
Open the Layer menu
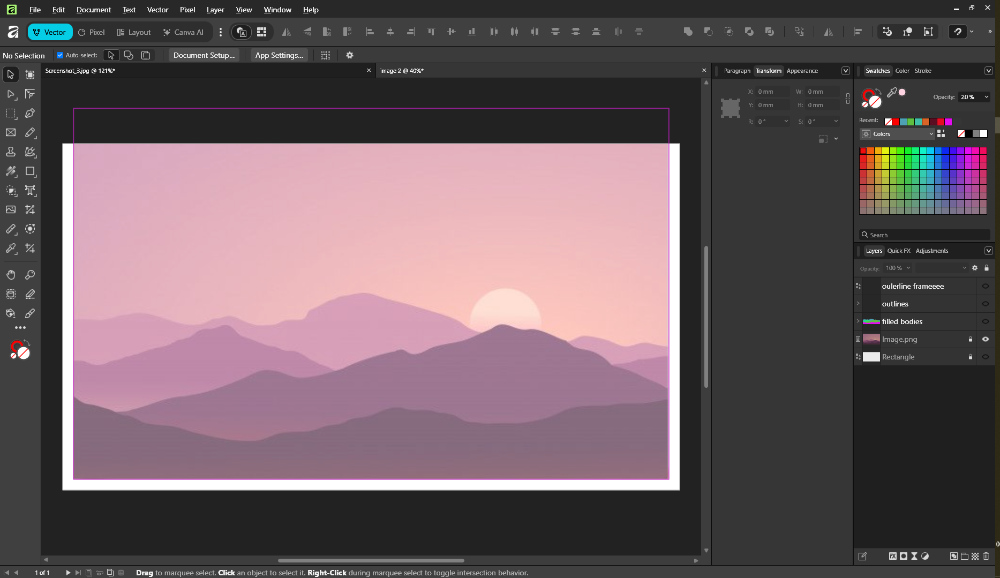click(215, 10)
